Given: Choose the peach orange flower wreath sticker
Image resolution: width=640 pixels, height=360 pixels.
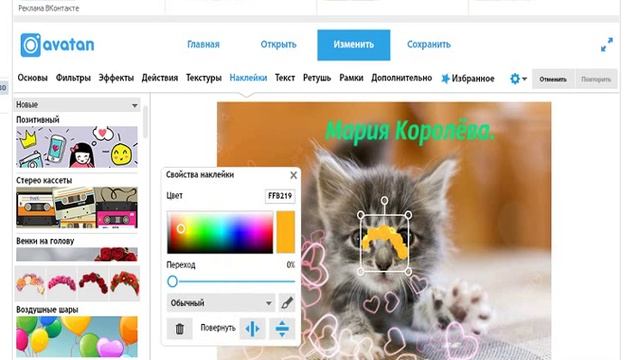Looking at the screenshot, I should click(31, 283).
